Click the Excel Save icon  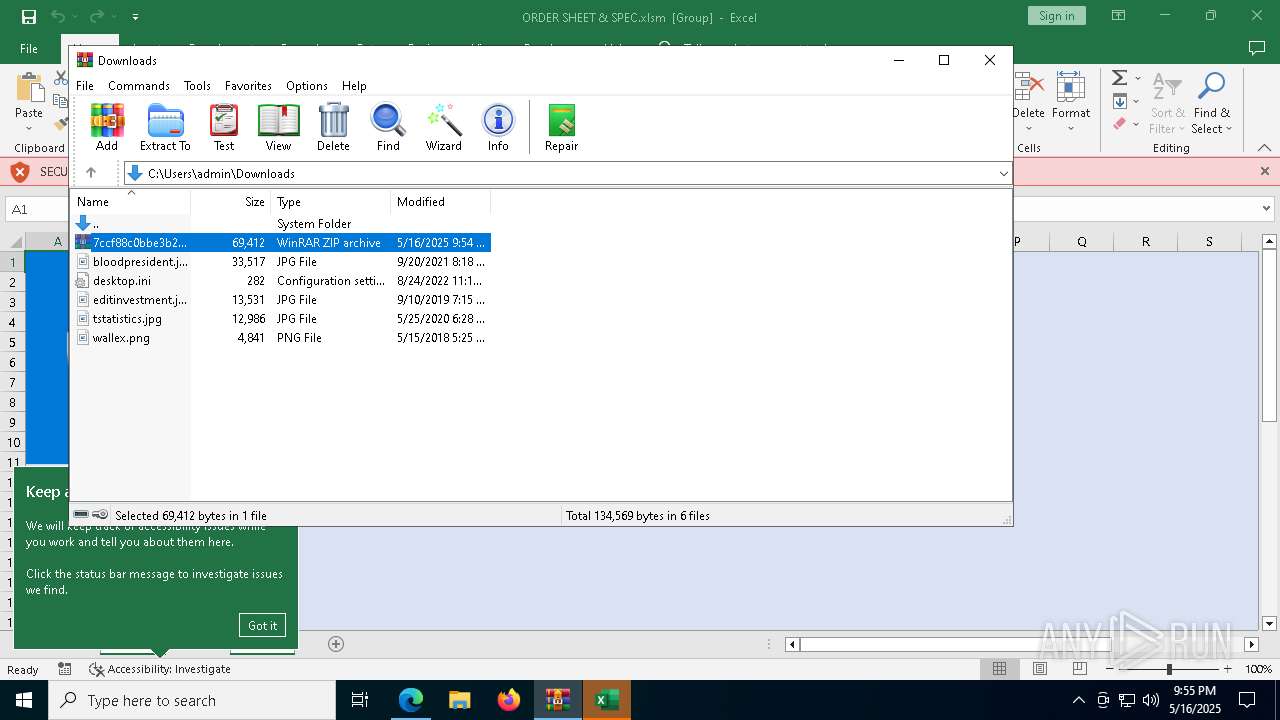click(29, 16)
